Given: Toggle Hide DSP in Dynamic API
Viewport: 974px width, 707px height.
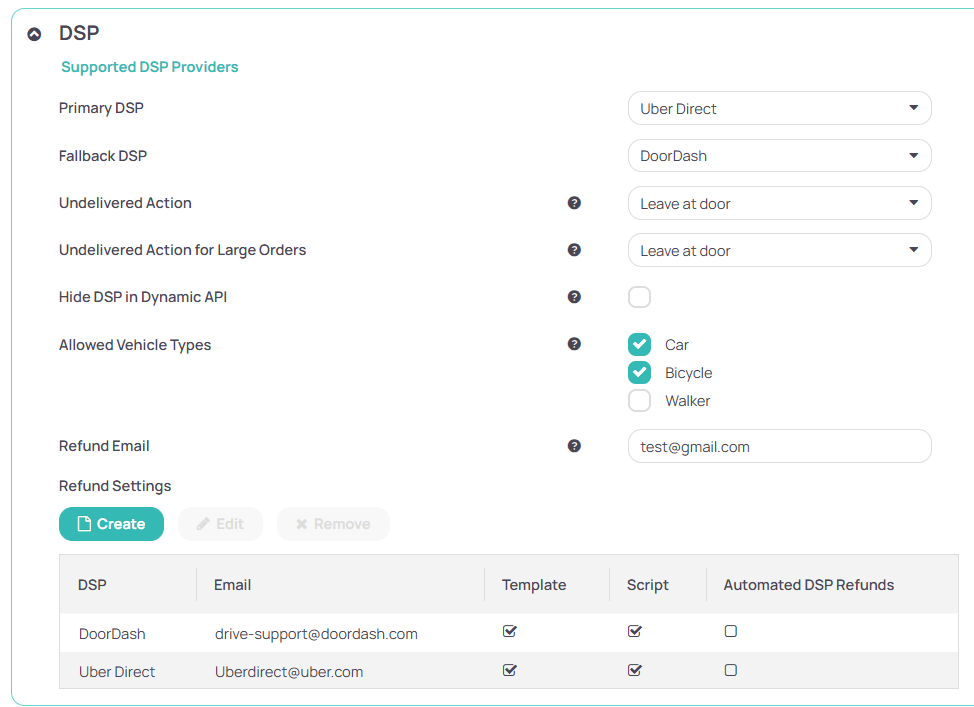Looking at the screenshot, I should pos(639,296).
